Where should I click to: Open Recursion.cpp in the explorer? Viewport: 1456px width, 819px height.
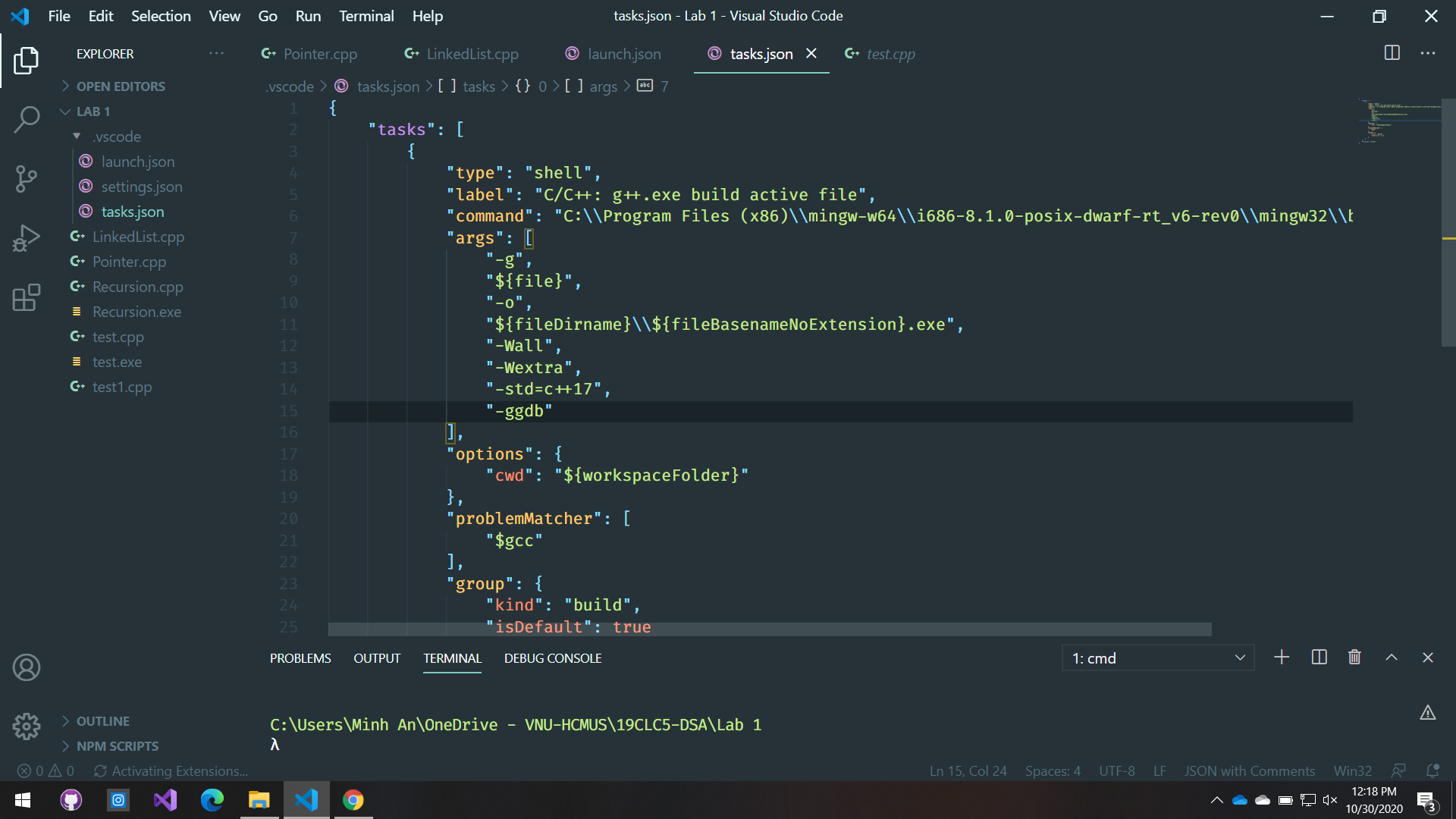[137, 287]
